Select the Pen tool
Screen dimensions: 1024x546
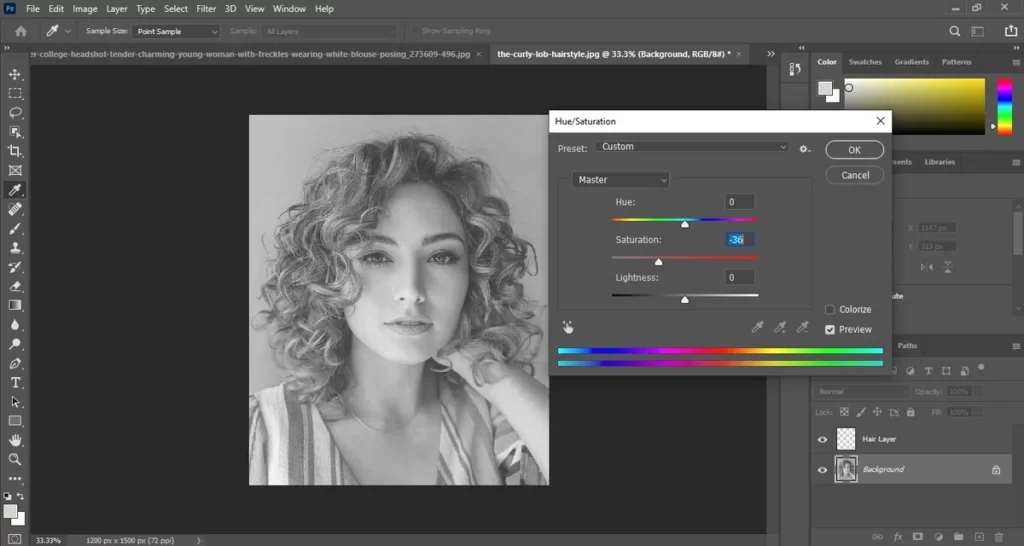pyautogui.click(x=15, y=363)
